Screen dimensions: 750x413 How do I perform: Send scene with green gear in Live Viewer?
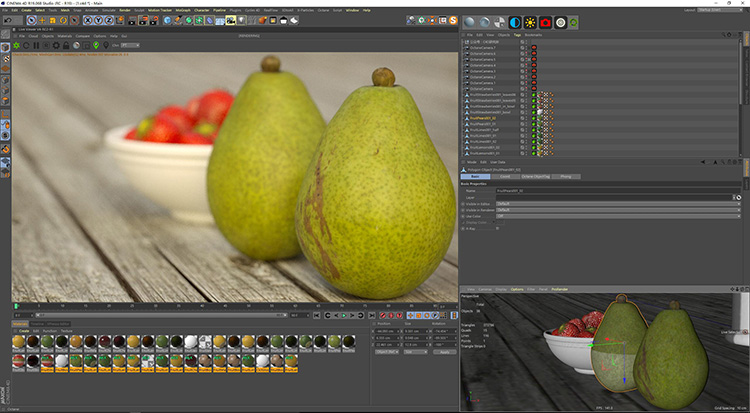click(x=16, y=45)
